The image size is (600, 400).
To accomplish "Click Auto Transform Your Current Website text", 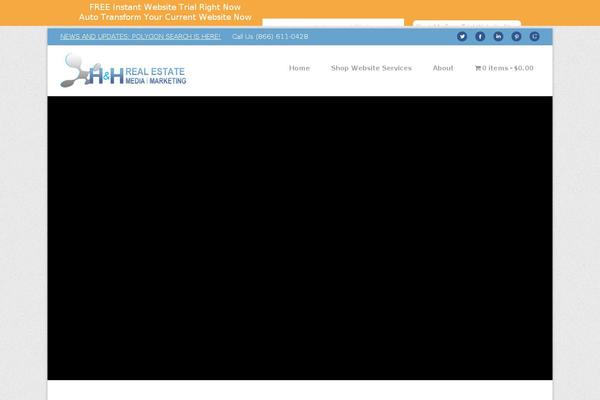I will [x=165, y=17].
